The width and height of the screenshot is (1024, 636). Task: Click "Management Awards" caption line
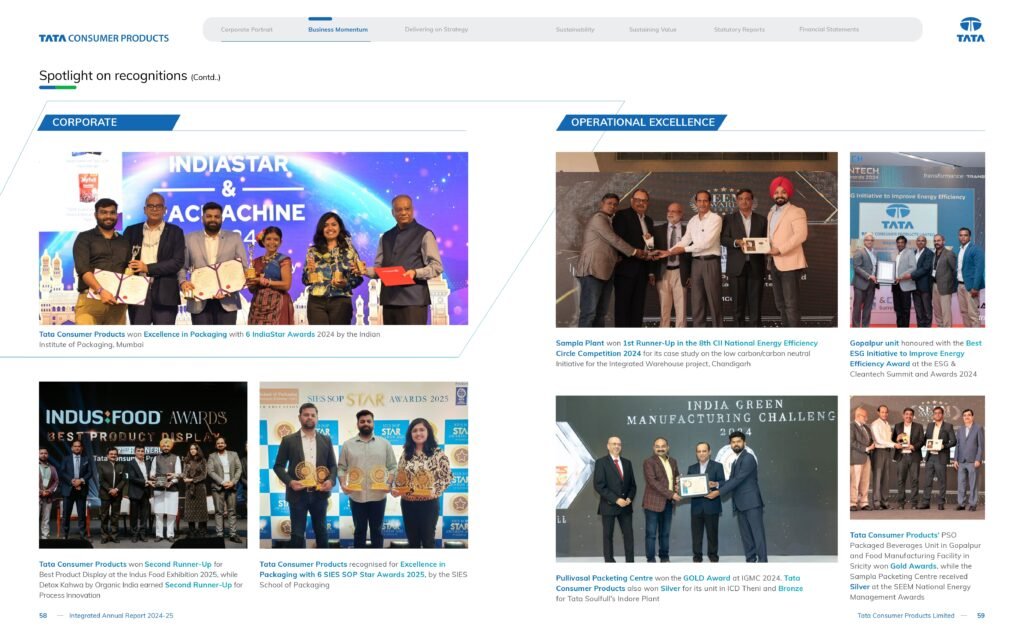tap(887, 597)
